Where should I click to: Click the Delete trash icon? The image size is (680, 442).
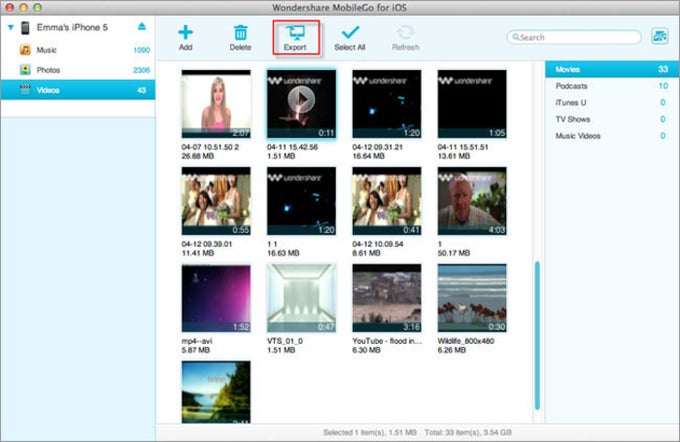point(240,33)
